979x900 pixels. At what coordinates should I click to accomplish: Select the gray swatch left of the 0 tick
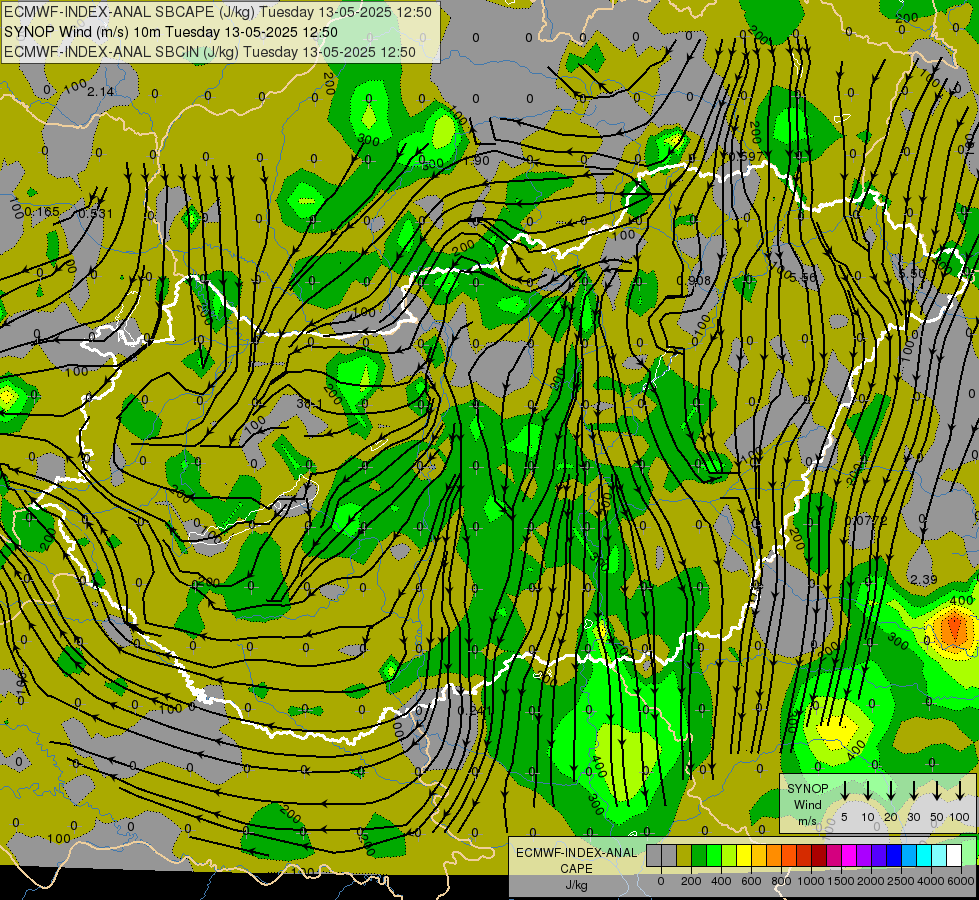[654, 855]
